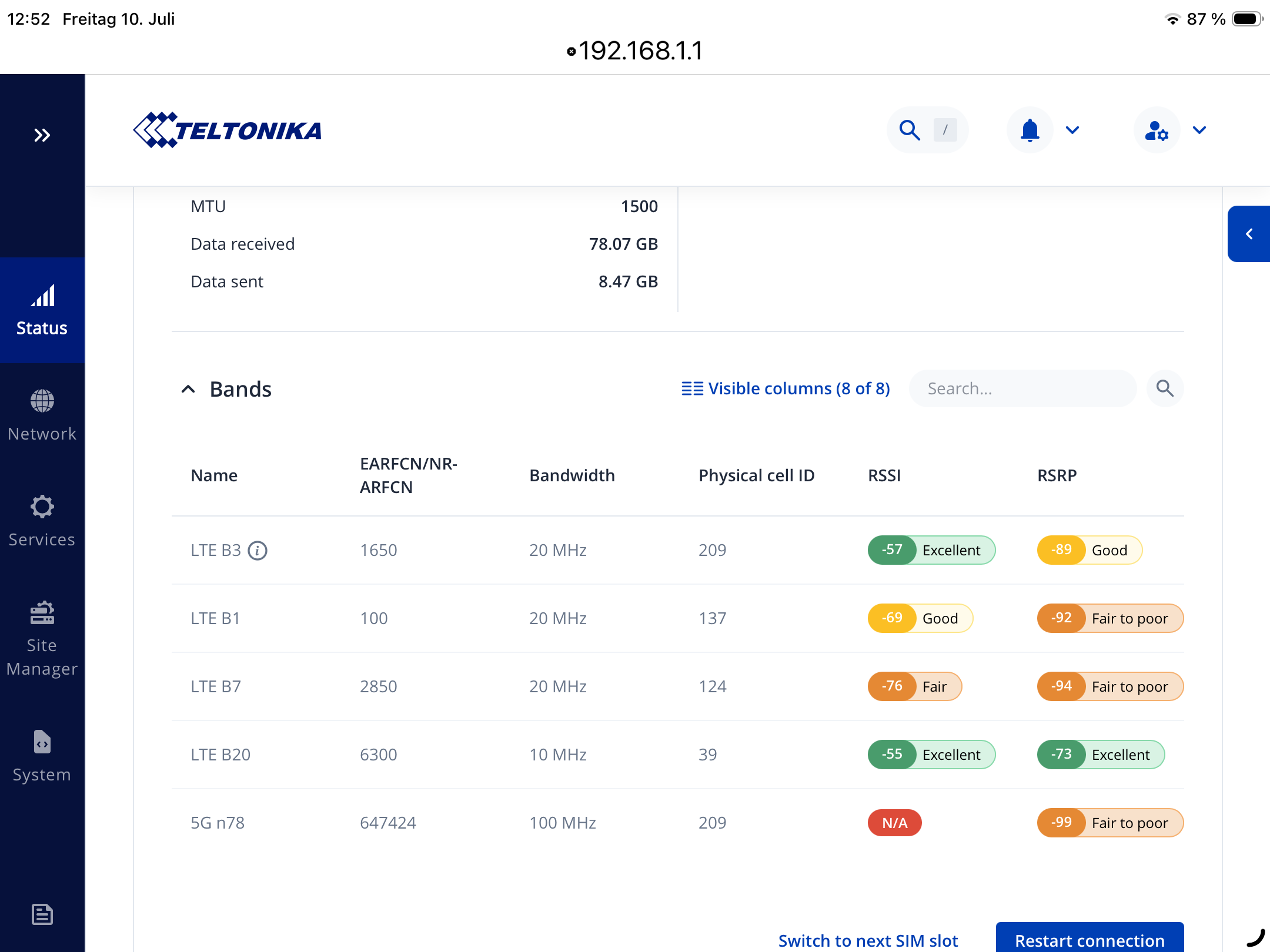Click Visible columns (8 of 8) link
Screen dimensions: 1270x952
(x=786, y=388)
